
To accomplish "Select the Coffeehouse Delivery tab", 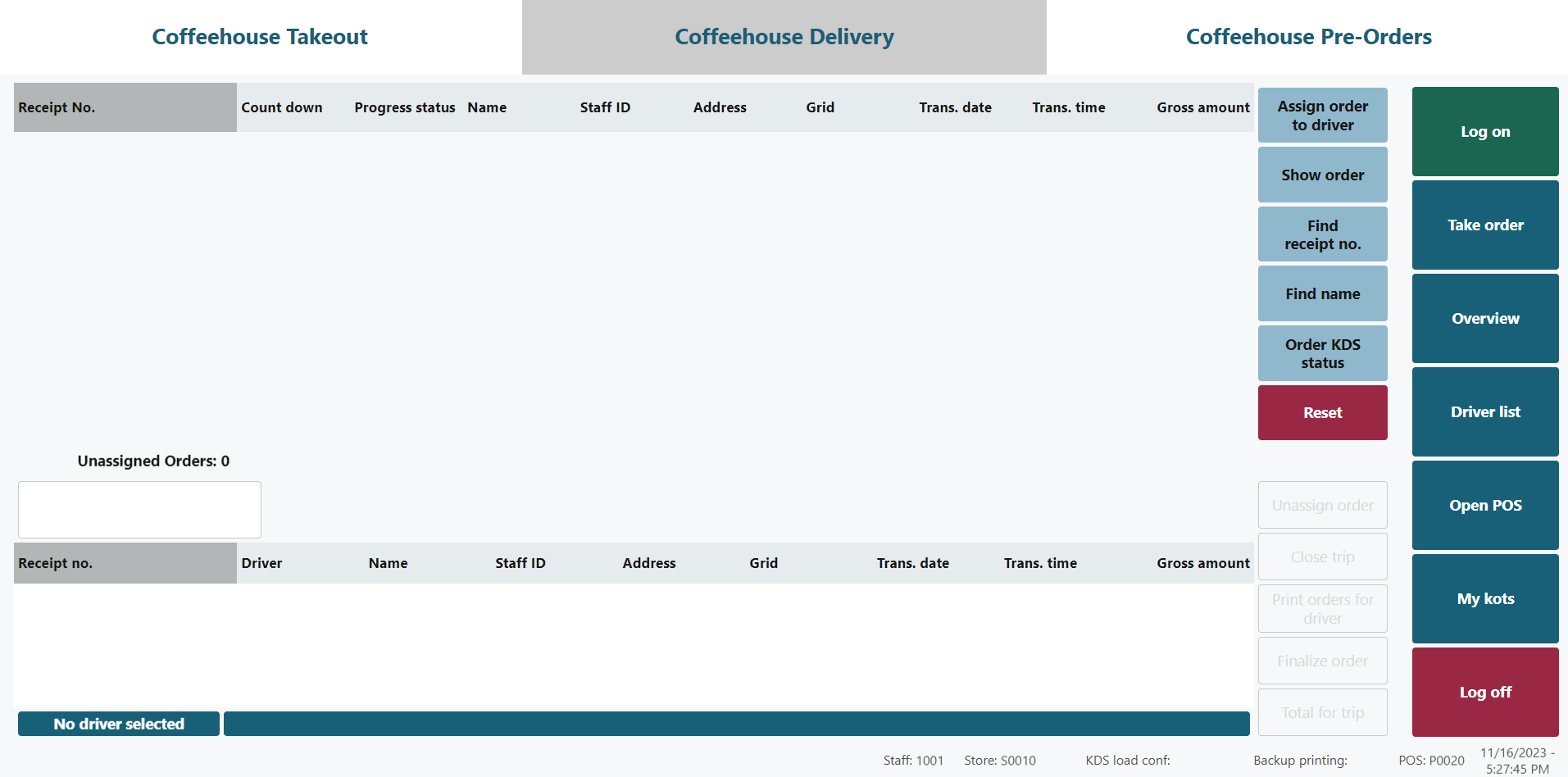I will pyautogui.click(x=784, y=37).
